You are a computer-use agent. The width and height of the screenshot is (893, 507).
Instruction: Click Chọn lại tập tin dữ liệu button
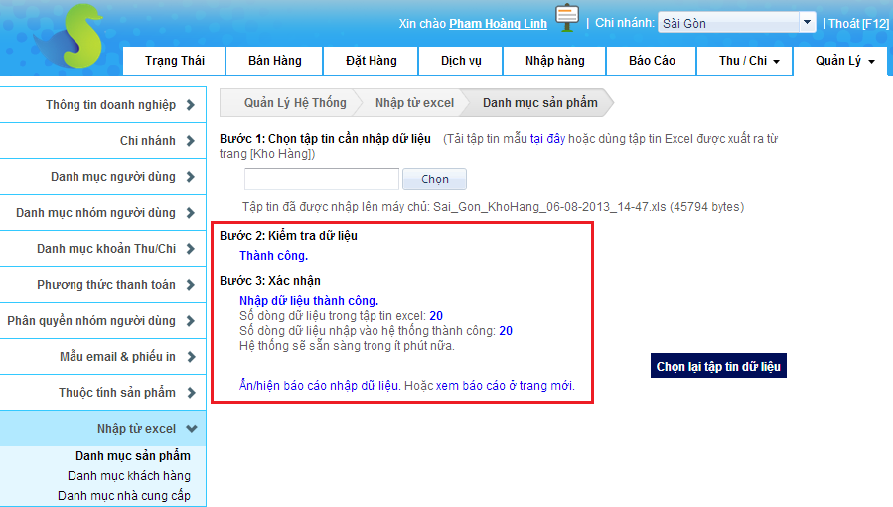click(719, 367)
